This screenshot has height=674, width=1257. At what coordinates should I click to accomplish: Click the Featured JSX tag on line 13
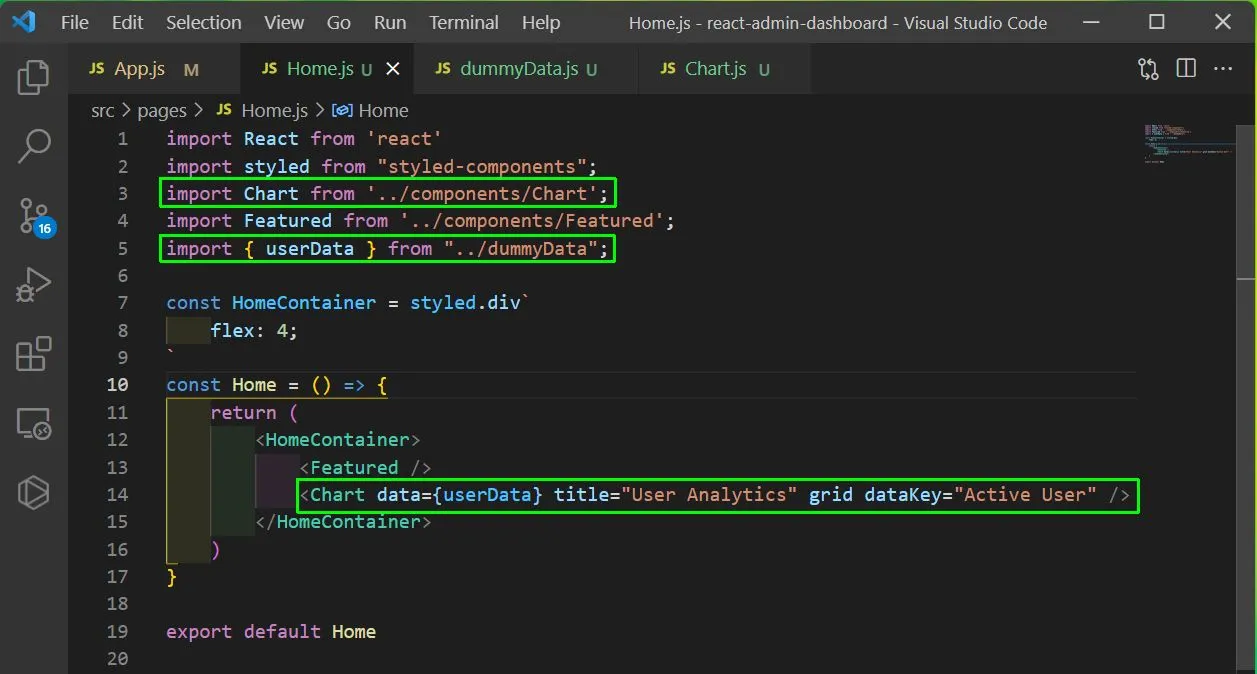365,467
